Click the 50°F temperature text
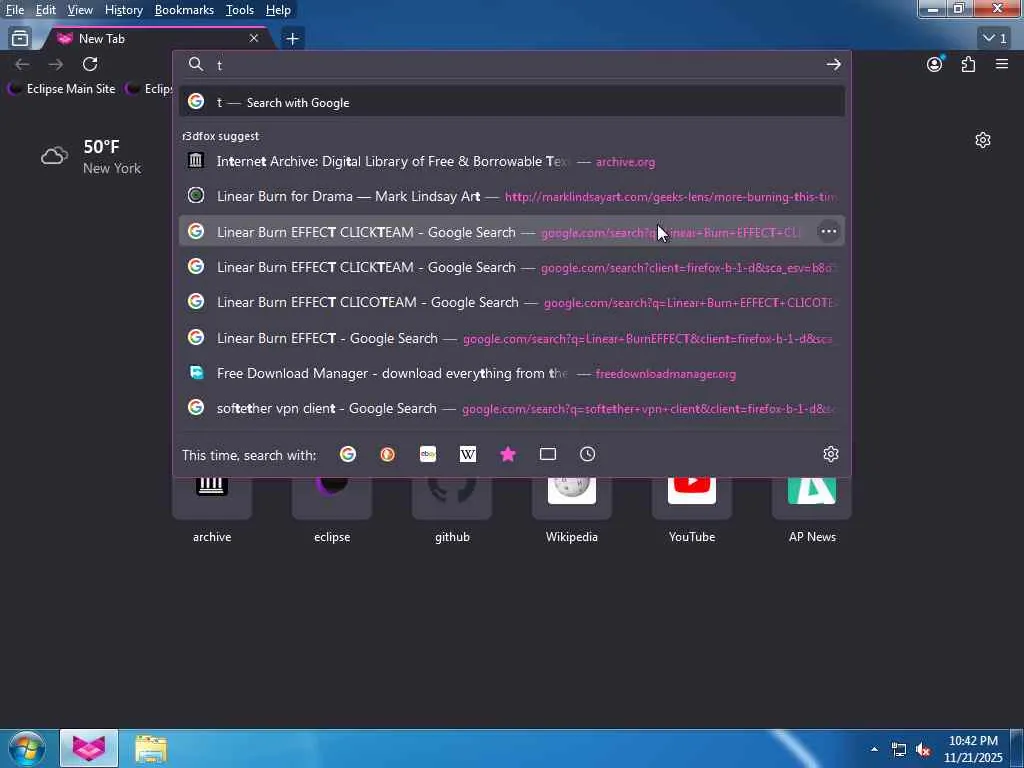 (101, 147)
